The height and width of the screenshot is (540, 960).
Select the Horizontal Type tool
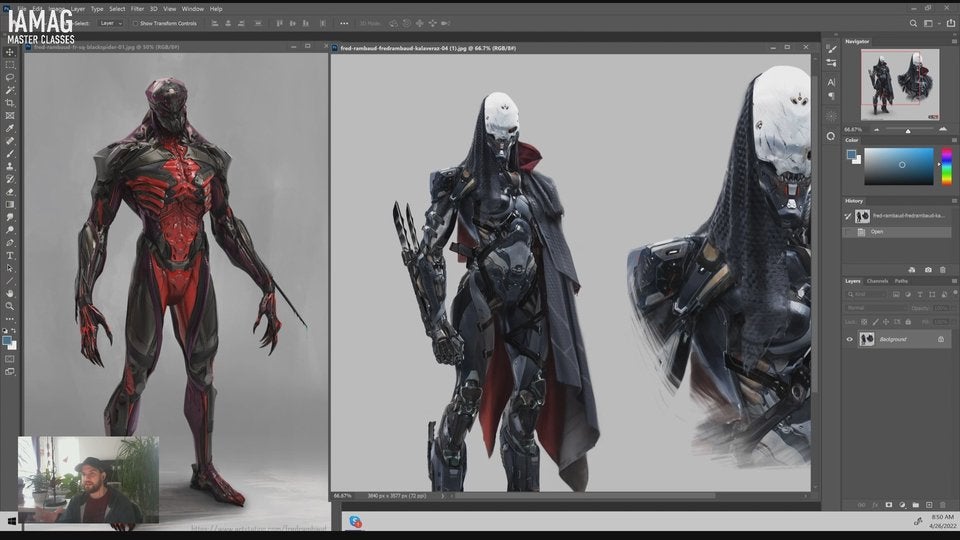pyautogui.click(x=10, y=255)
